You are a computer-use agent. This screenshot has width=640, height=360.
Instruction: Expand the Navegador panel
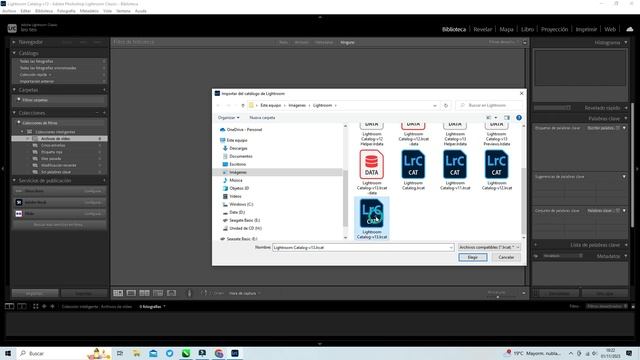point(14,42)
